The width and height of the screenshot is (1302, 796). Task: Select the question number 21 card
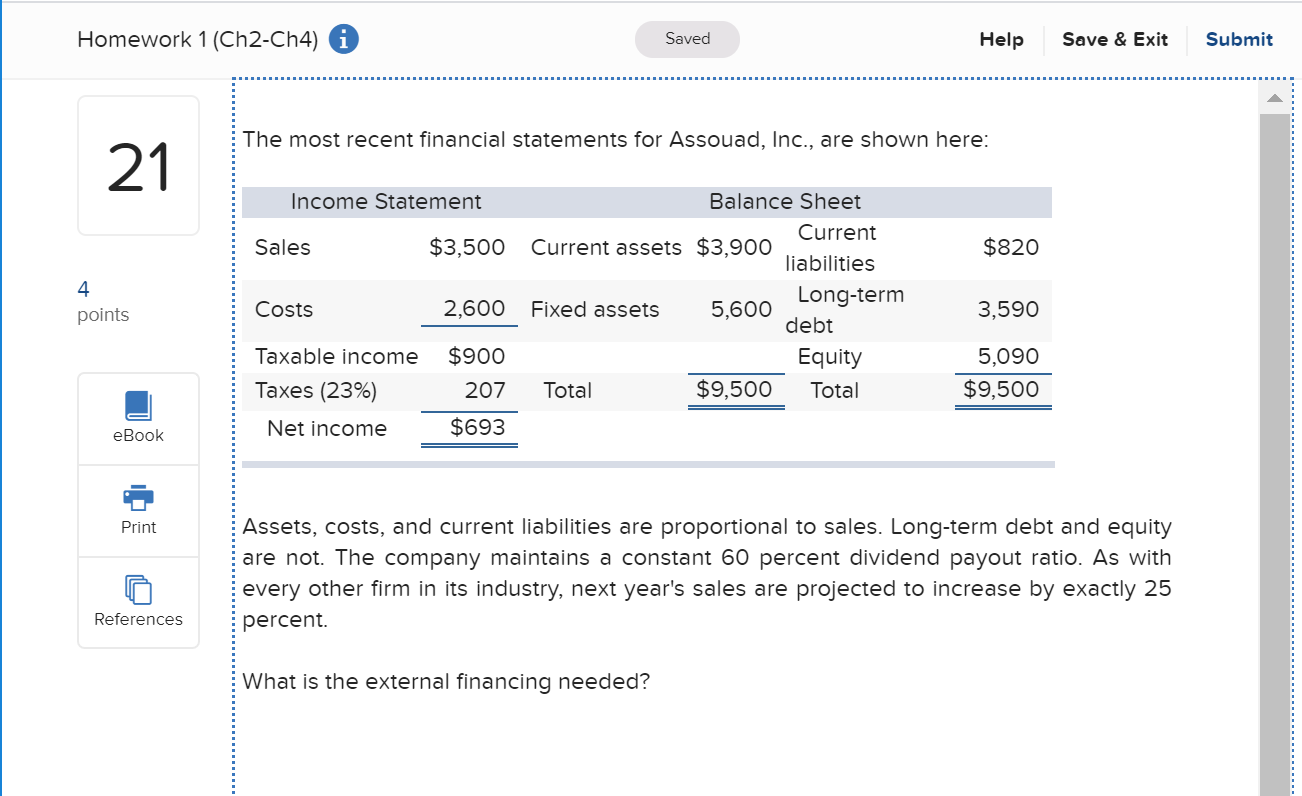pyautogui.click(x=138, y=165)
